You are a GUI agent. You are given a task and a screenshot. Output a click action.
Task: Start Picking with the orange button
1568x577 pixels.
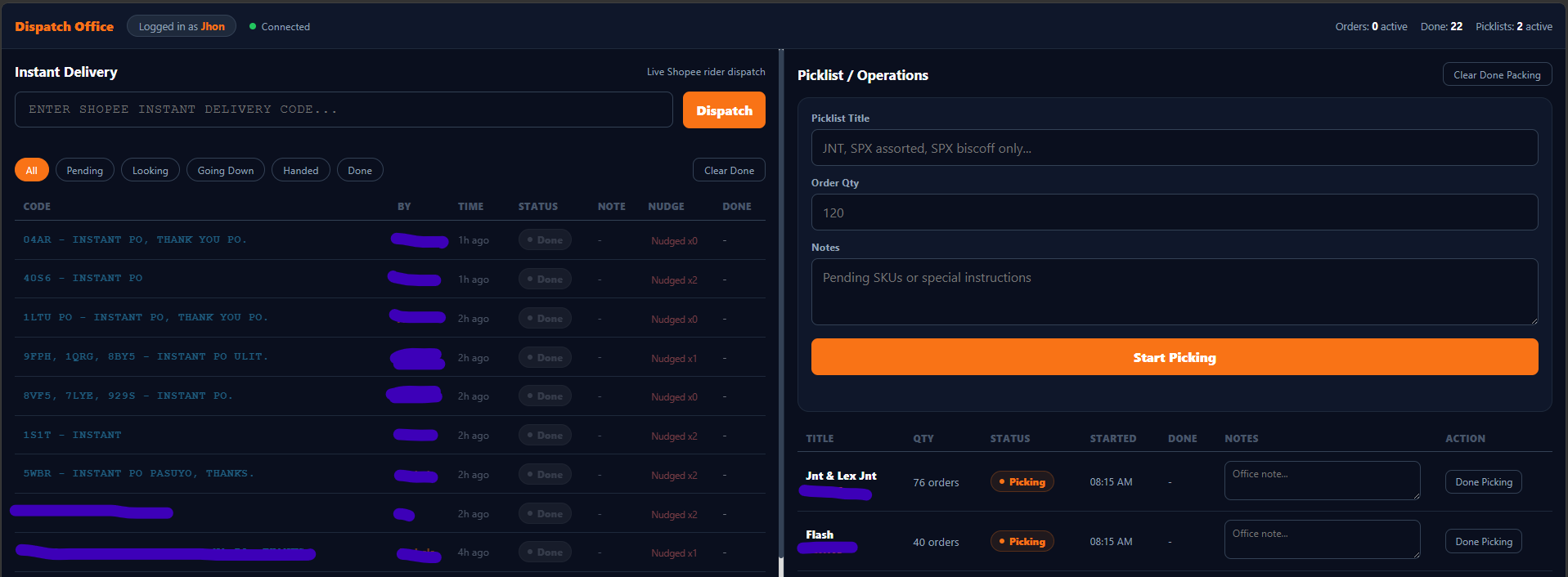(1175, 357)
